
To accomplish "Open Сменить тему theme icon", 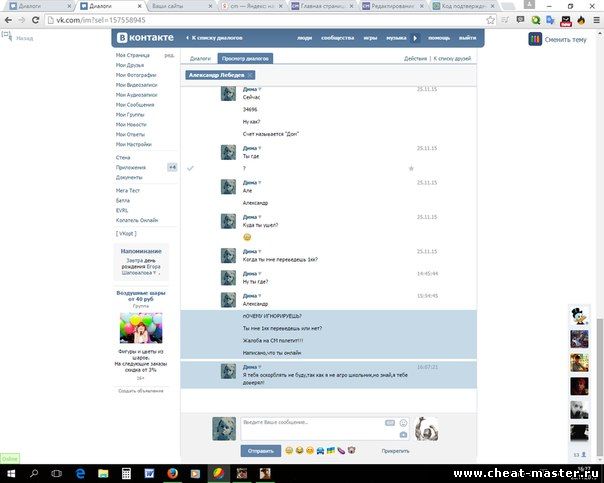I will (x=535, y=39).
